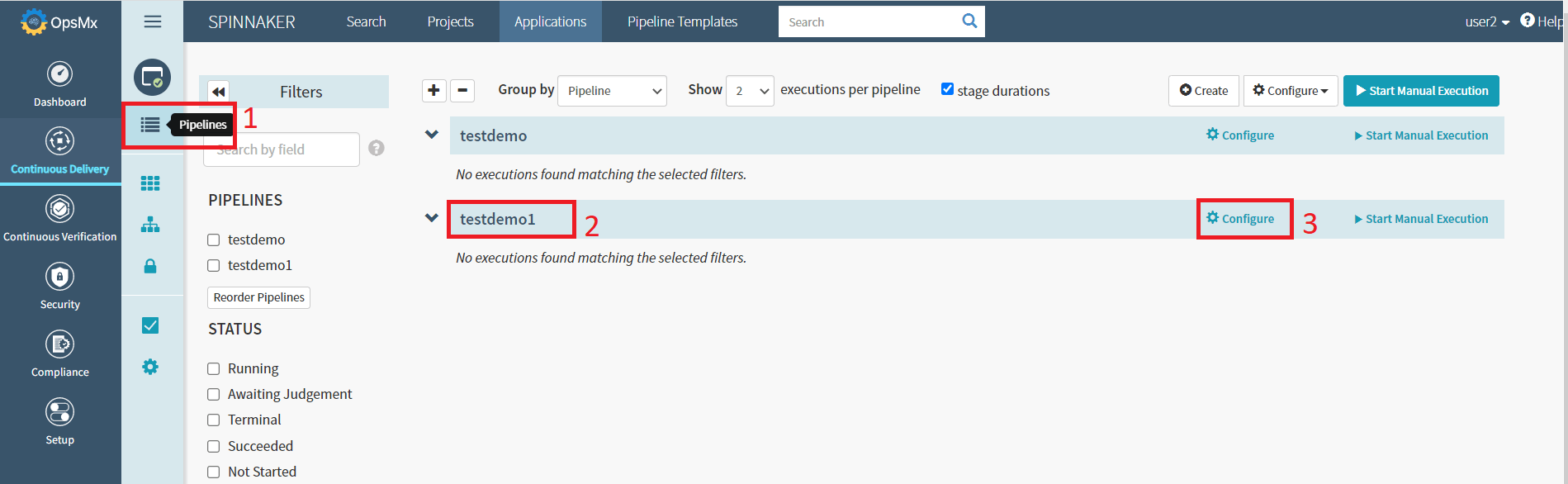Open the Search nav item
Screen dimensions: 1568x484
coord(366,21)
